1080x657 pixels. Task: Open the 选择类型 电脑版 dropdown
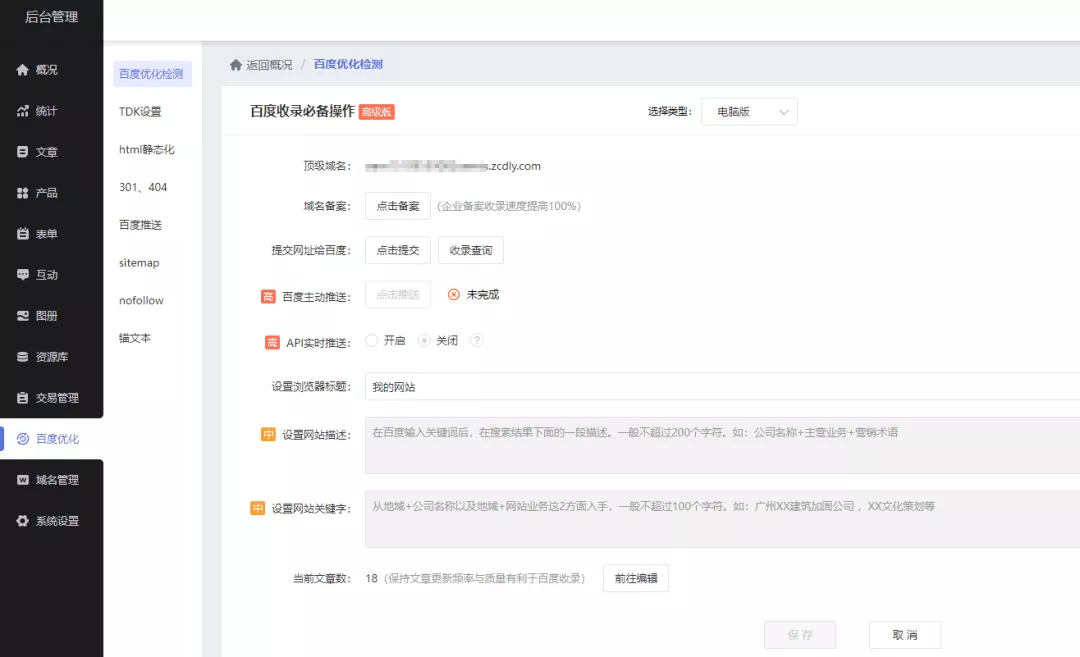tap(749, 112)
